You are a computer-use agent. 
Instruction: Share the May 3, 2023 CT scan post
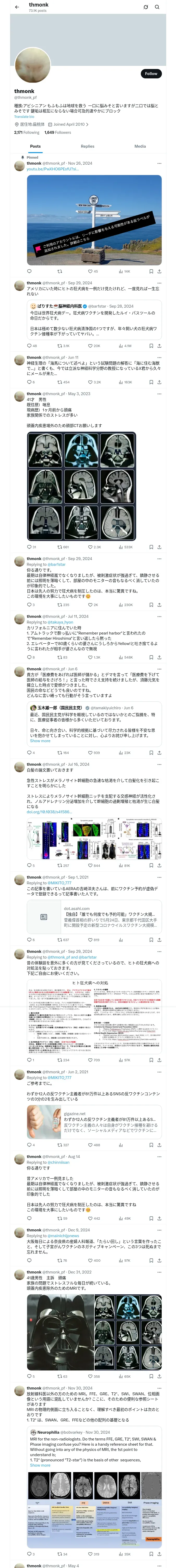[160, 547]
